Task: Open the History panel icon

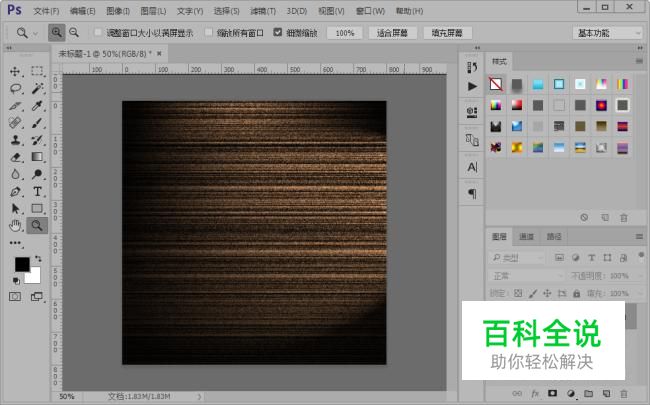Action: pos(472,67)
